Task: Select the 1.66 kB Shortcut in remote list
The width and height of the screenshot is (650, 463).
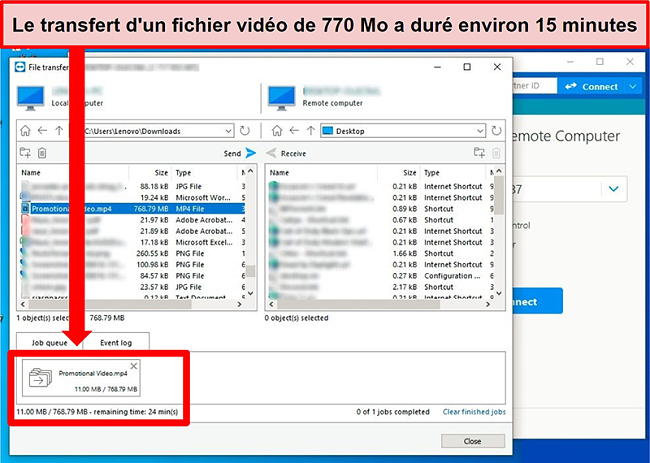Action: click(381, 253)
